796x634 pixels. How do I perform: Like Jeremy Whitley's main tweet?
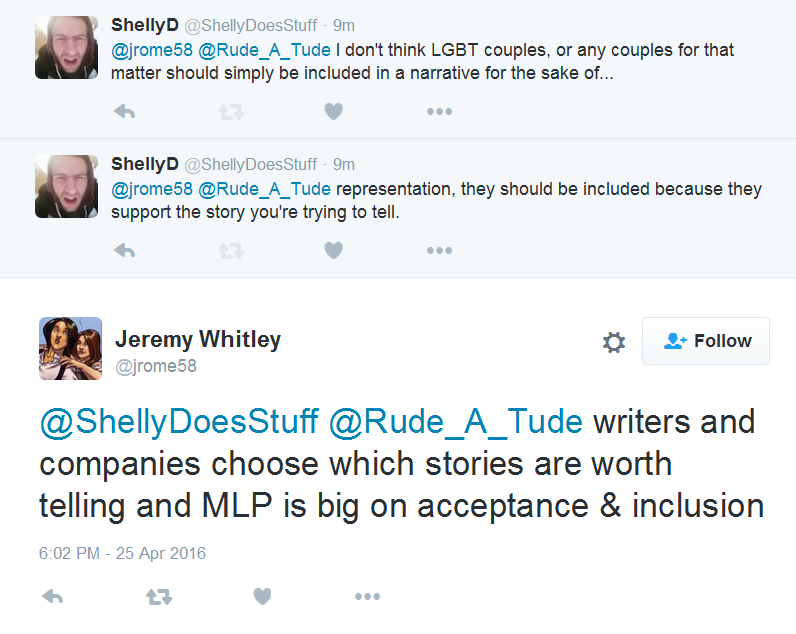pyautogui.click(x=262, y=597)
